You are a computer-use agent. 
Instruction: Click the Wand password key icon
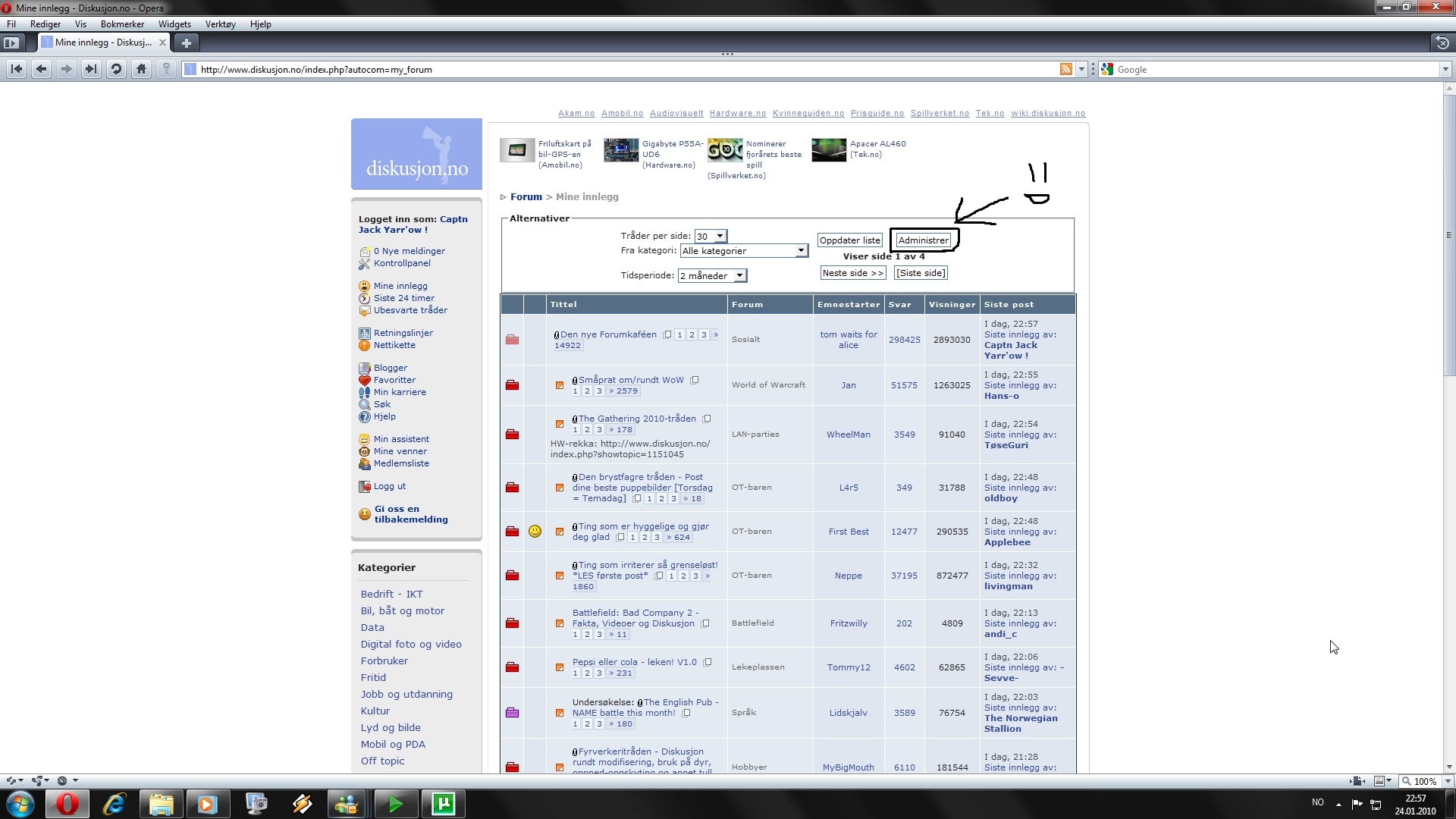coord(166,69)
